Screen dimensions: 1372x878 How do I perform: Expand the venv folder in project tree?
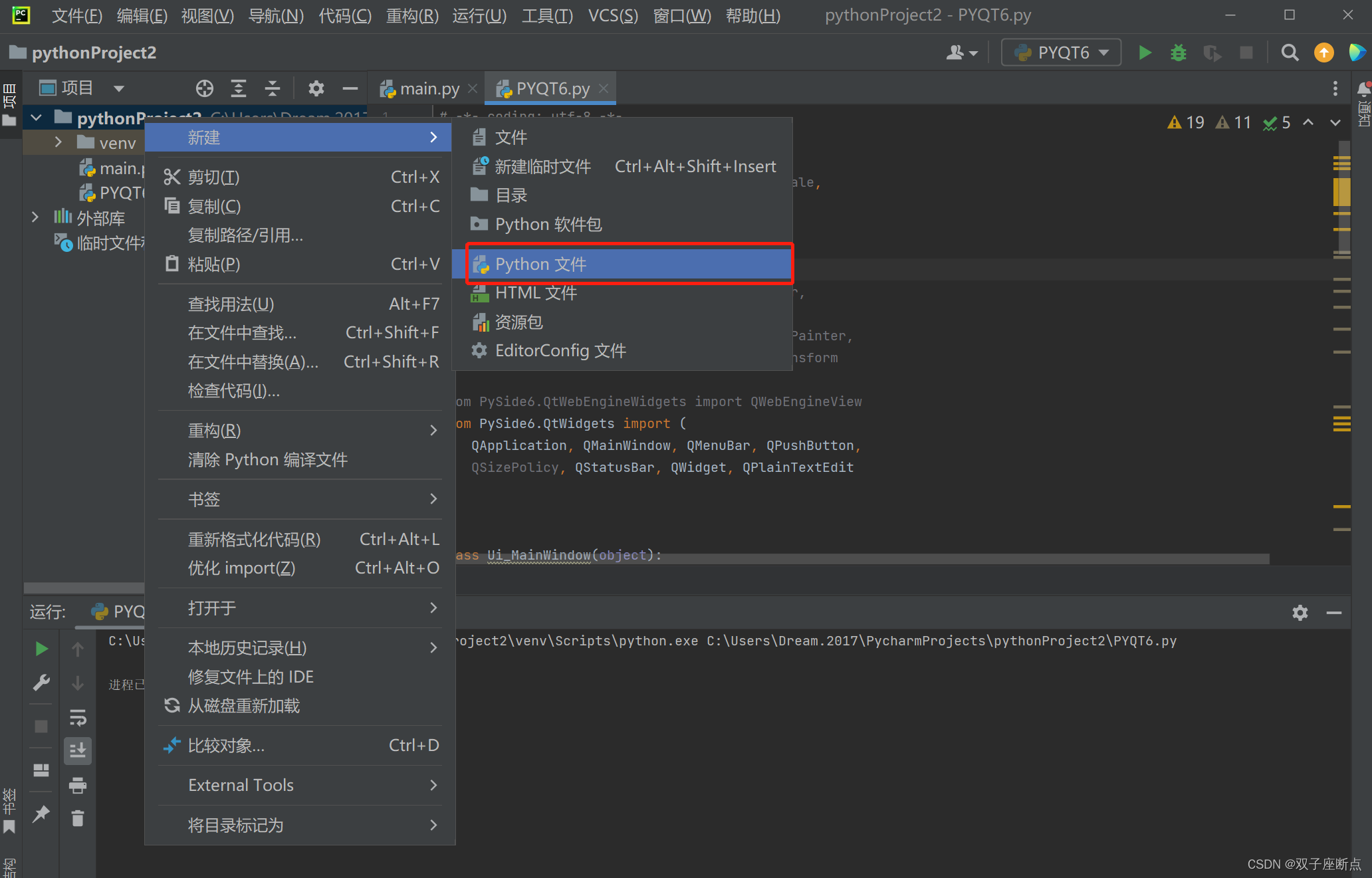tap(58, 142)
